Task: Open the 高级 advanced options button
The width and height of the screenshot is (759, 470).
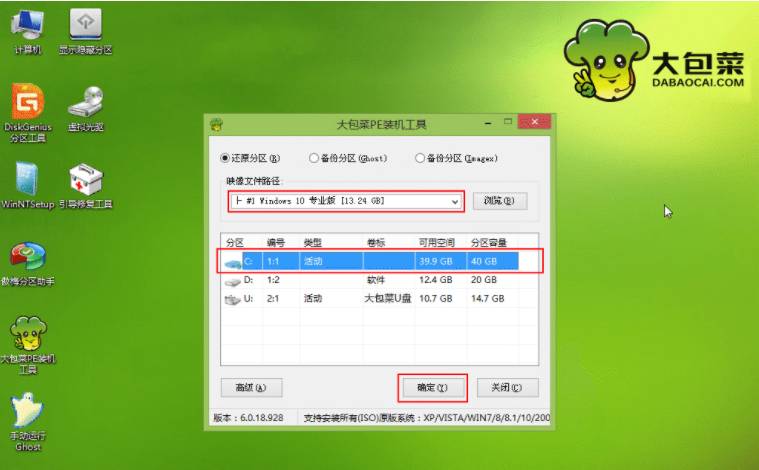Action: coord(251,387)
